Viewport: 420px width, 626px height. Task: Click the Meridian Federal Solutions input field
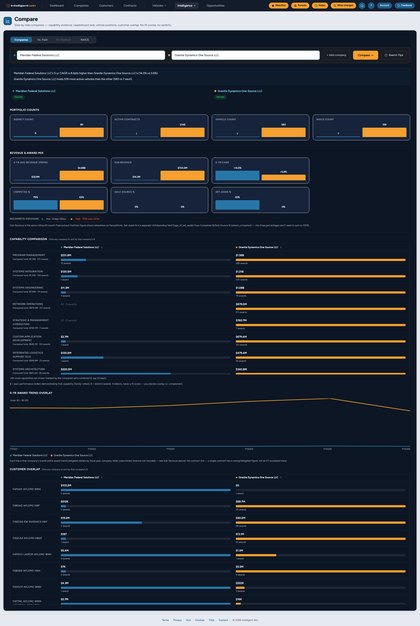[x=91, y=55]
